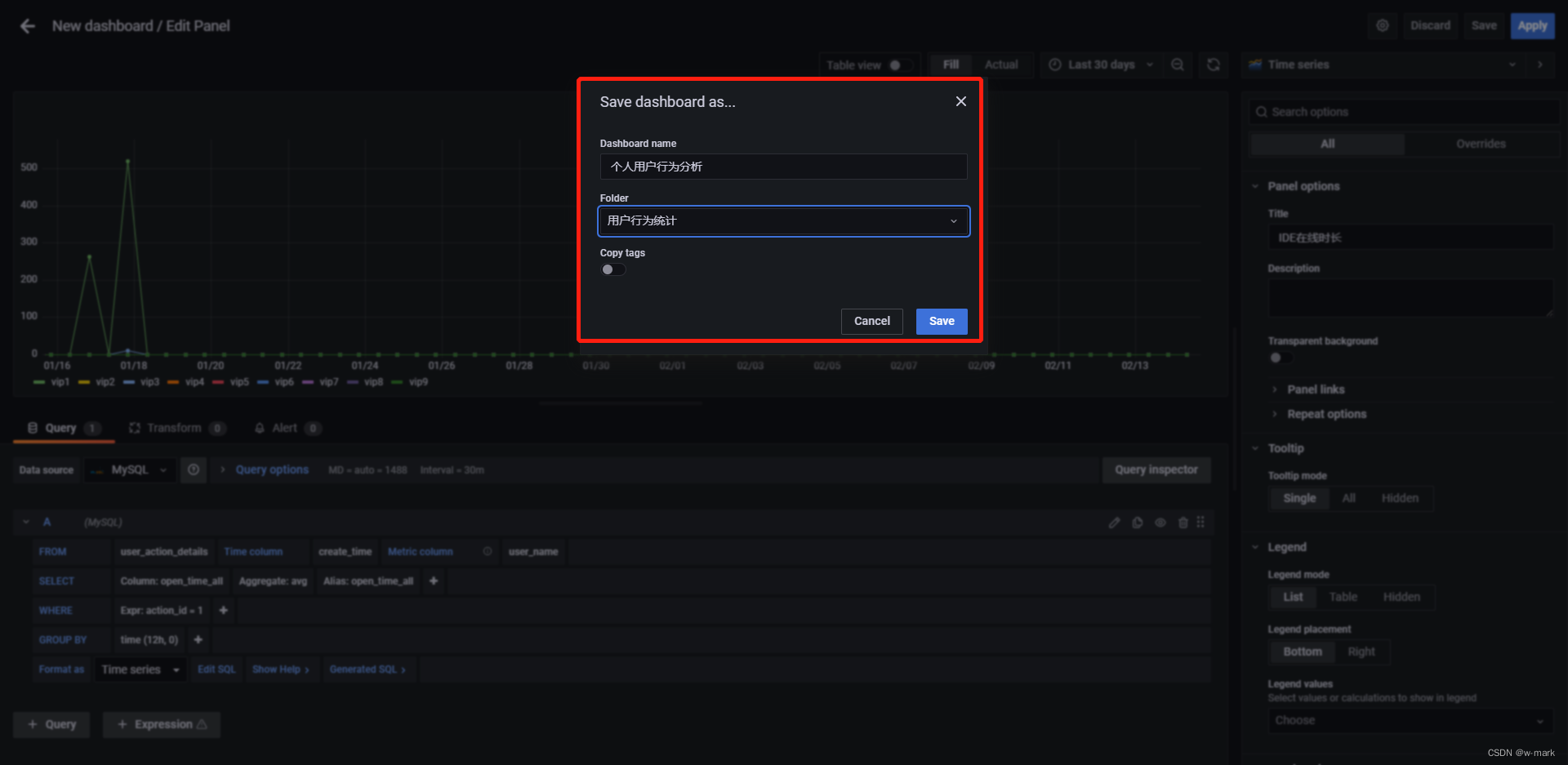
Task: Click the drag handle icon for query A
Action: (x=1200, y=522)
